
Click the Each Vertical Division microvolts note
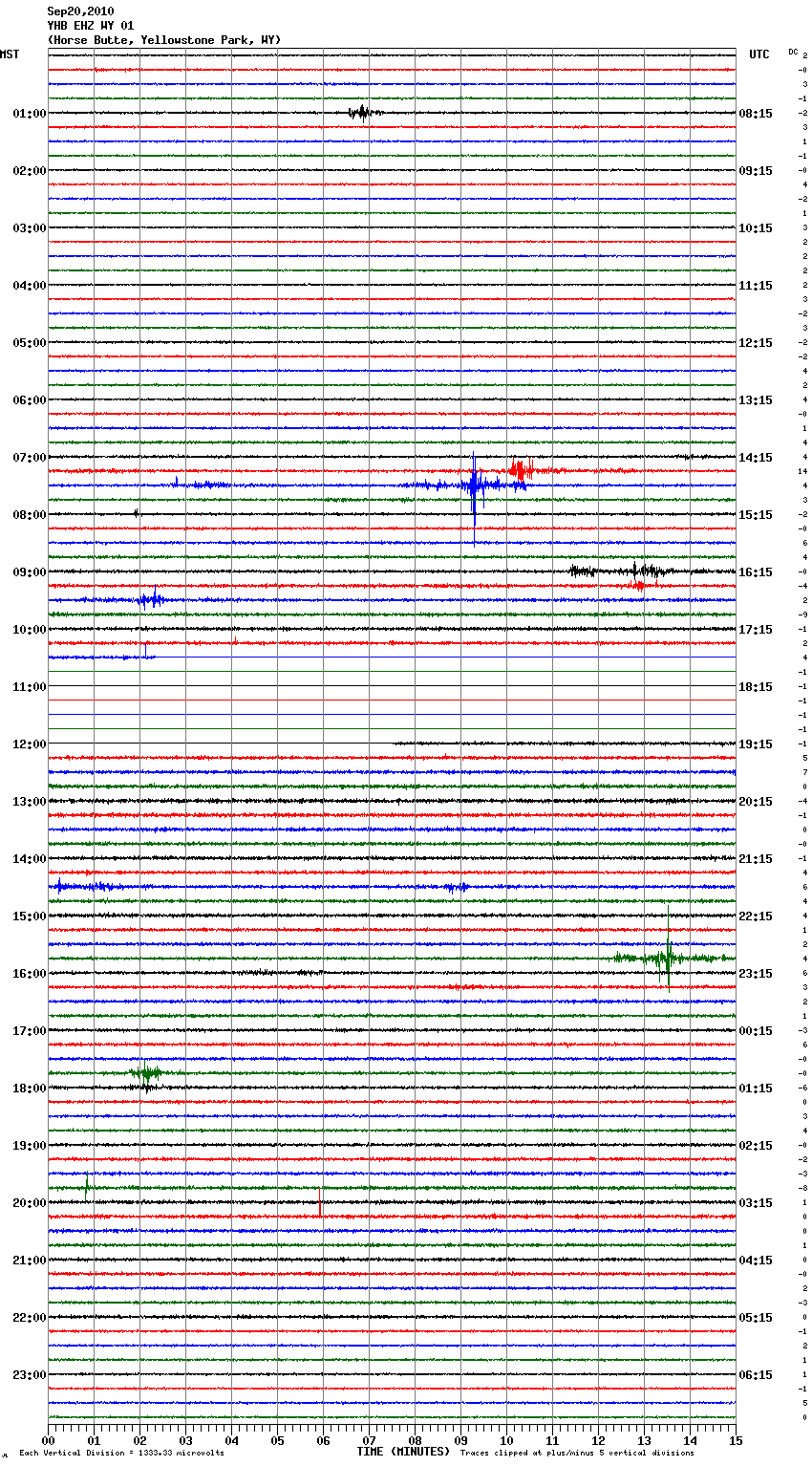tap(121, 1454)
